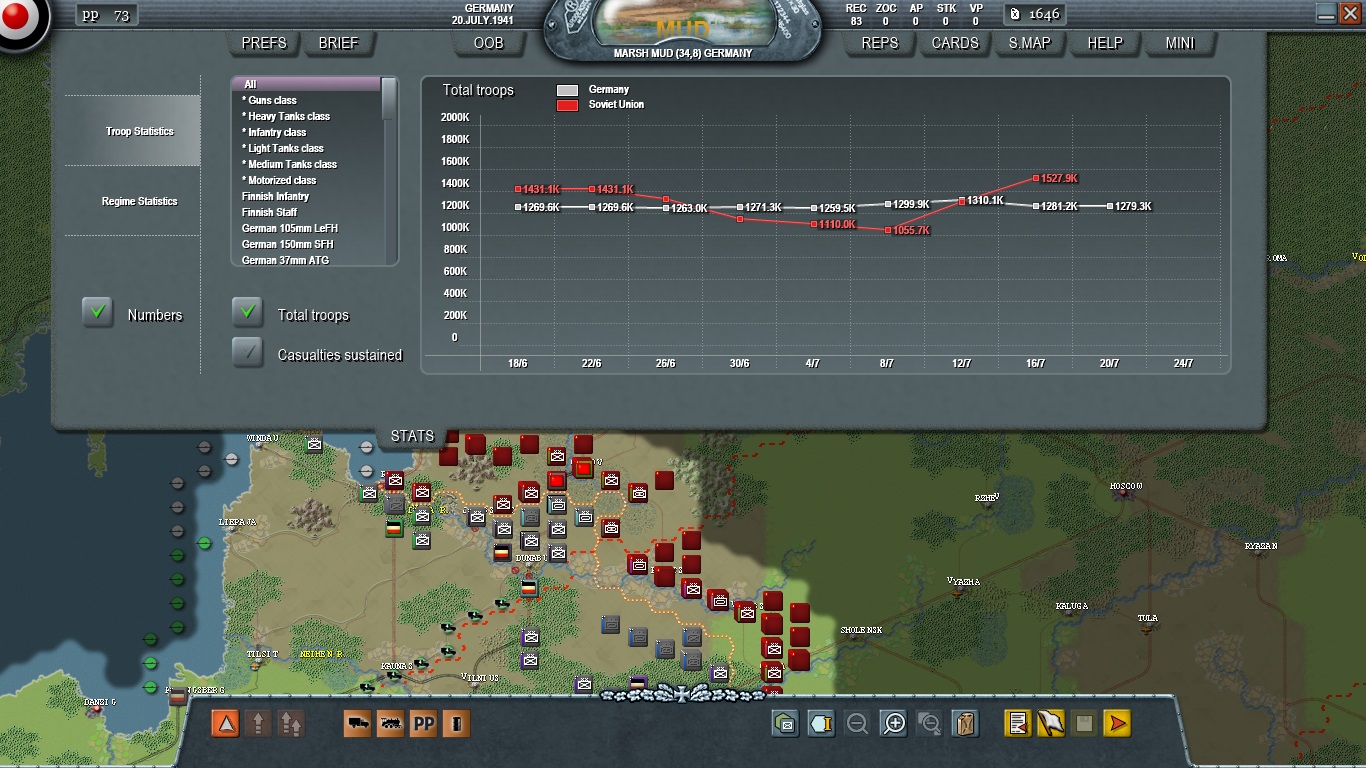The height and width of the screenshot is (768, 1366).
Task: Select the truck transport icon
Action: [358, 723]
